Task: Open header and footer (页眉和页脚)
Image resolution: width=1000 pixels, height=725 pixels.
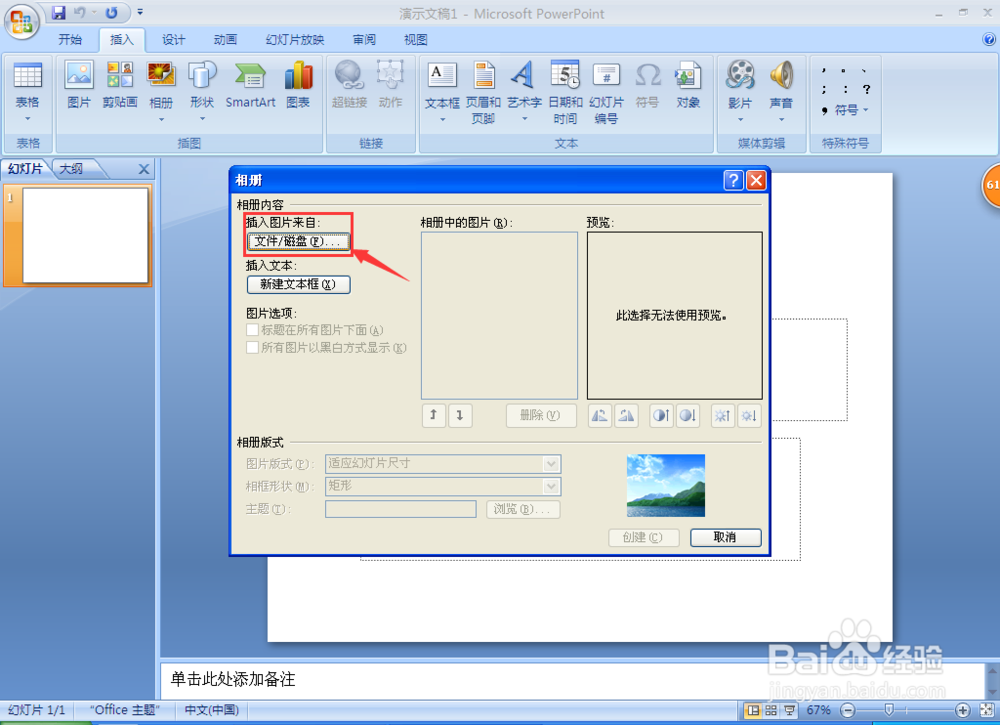Action: [x=483, y=92]
